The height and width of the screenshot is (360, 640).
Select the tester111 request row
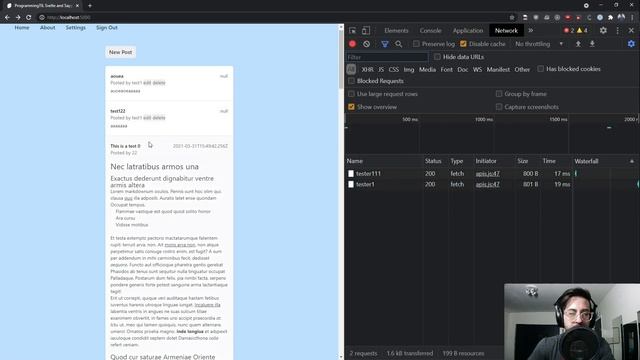coord(492,173)
